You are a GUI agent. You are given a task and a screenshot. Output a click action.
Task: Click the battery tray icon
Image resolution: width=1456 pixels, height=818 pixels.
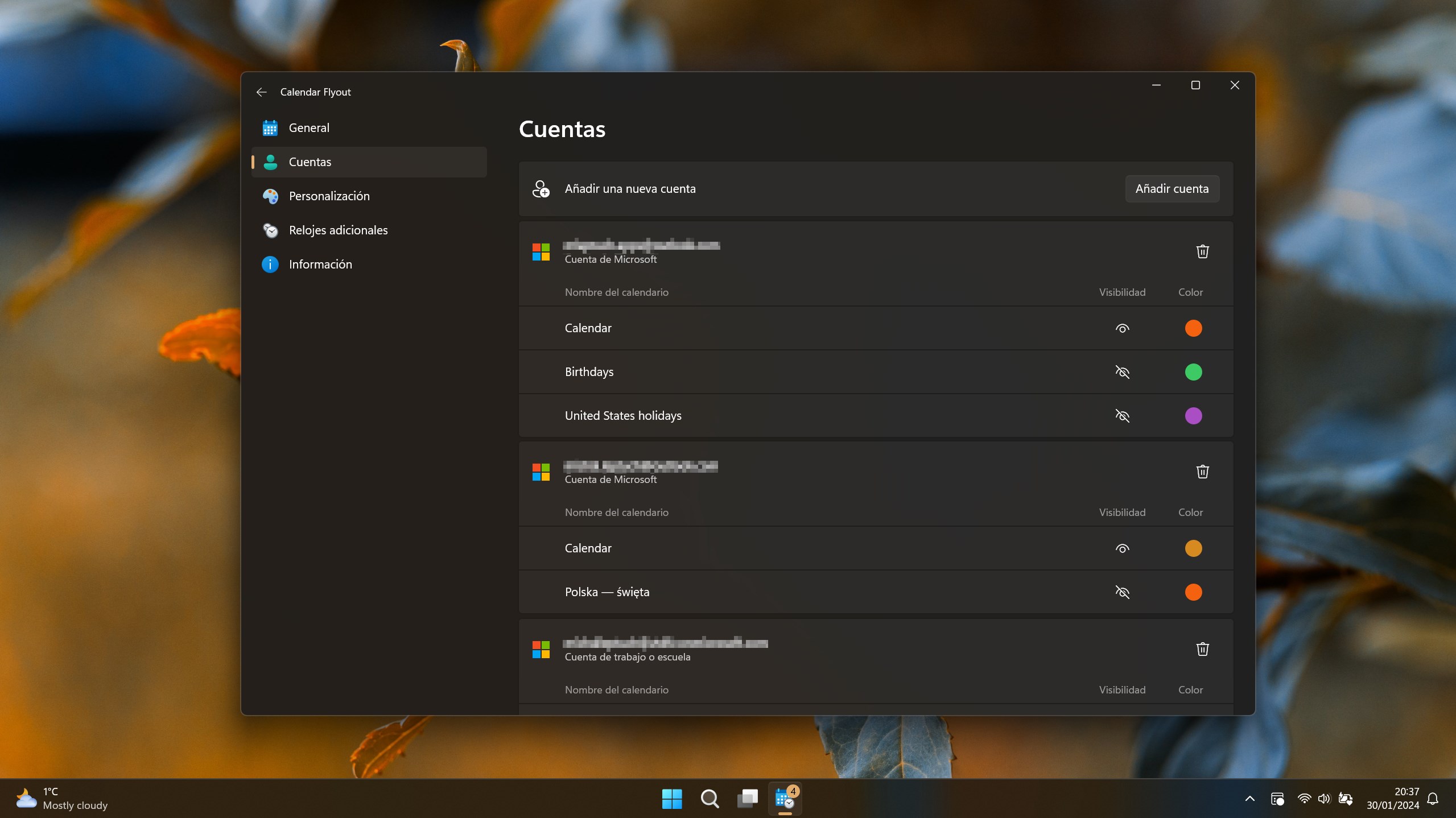coord(1345,799)
